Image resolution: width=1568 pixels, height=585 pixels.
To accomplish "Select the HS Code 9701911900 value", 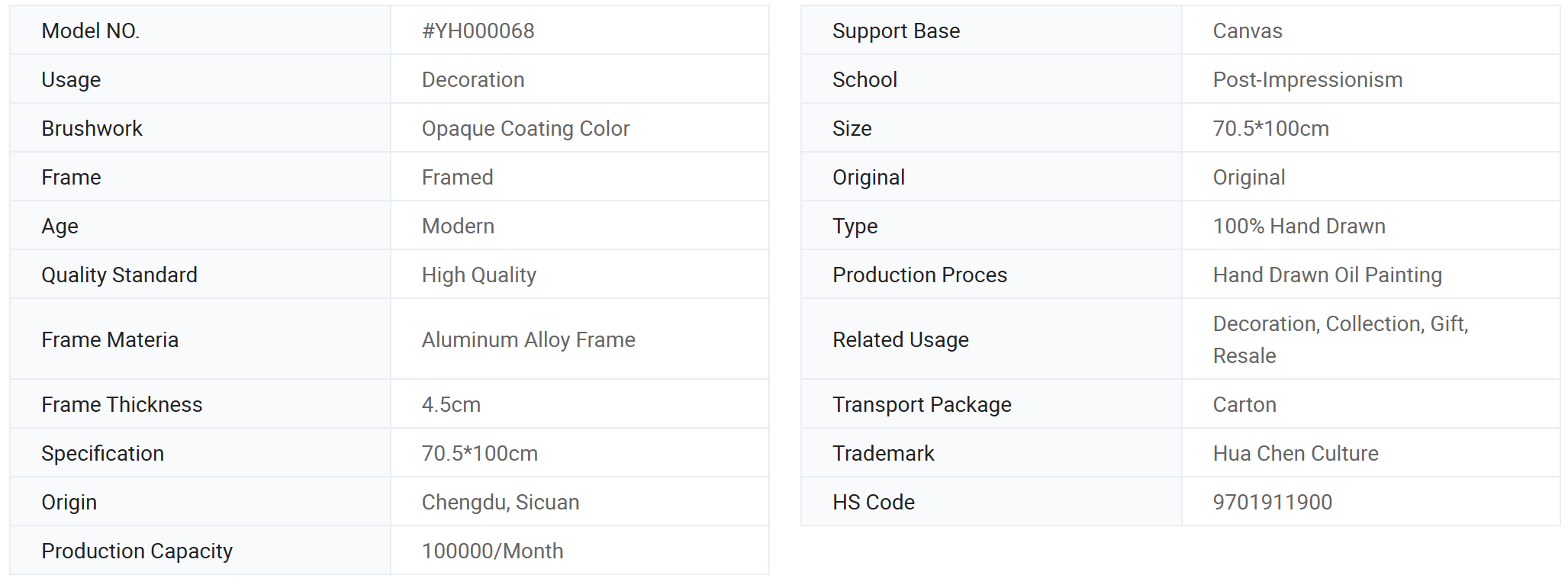I will click(x=1272, y=503).
